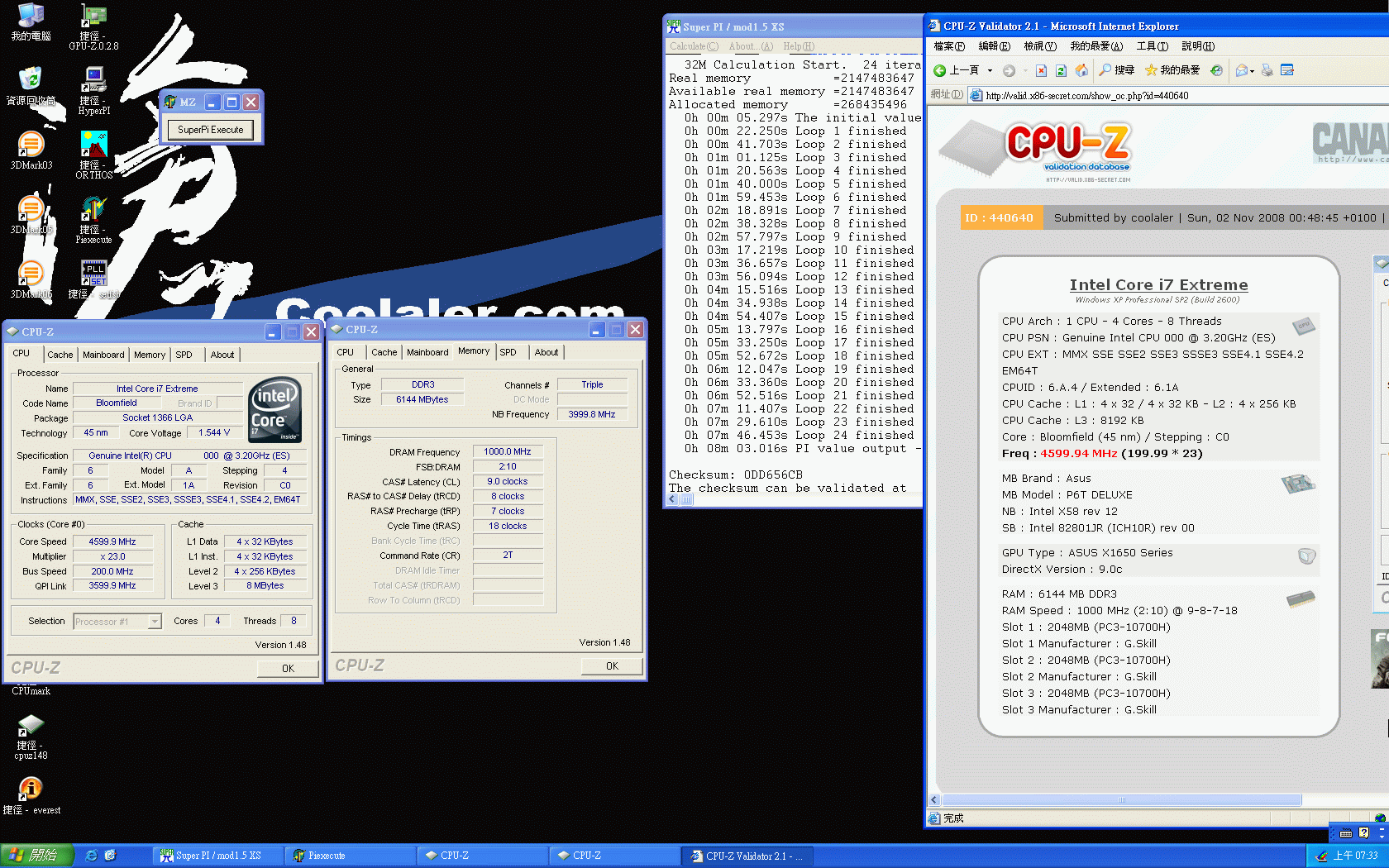The image size is (1389, 868).
Task: Open Favorites star toolbar button
Action: pos(1172,70)
